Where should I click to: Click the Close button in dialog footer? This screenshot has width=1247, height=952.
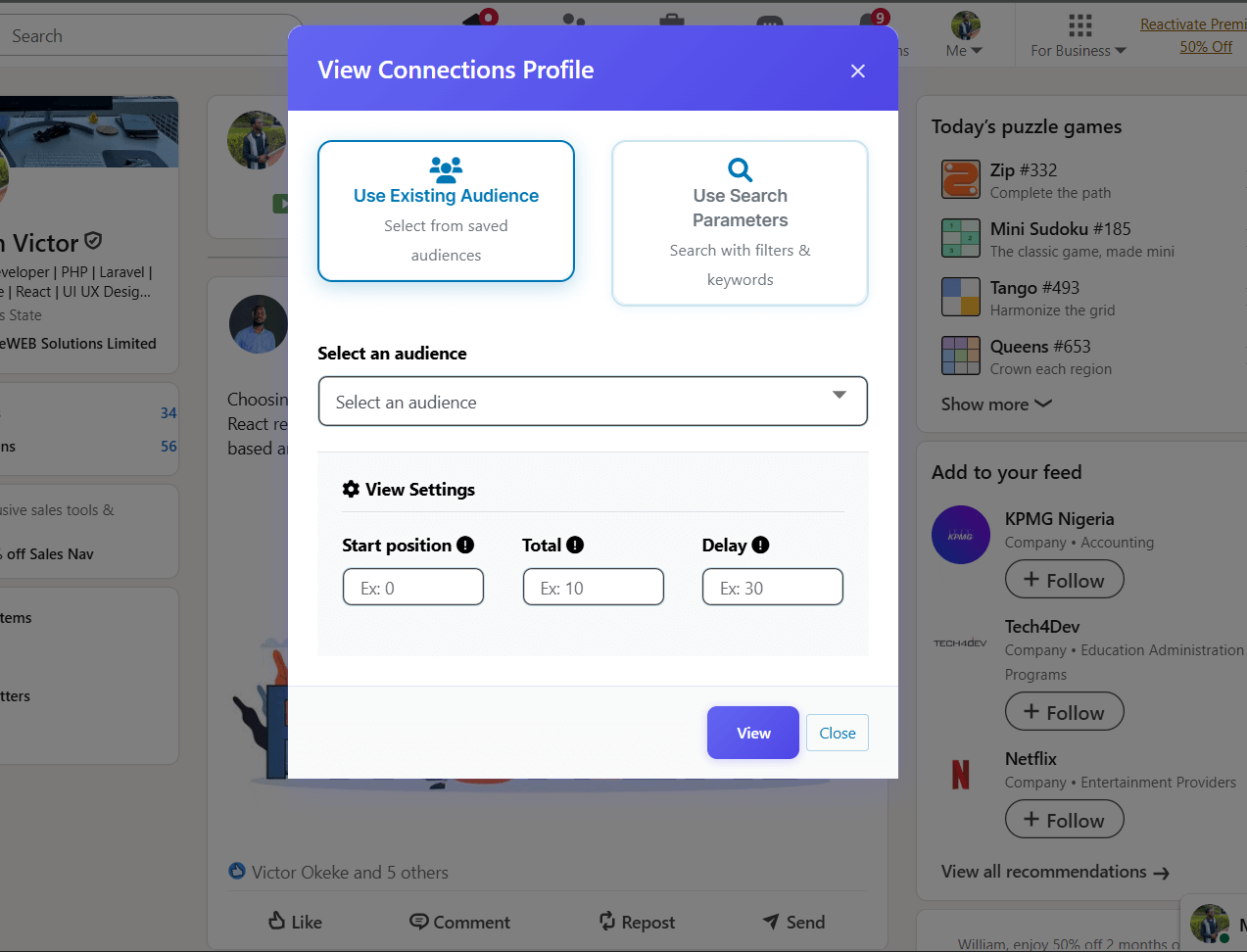[837, 733]
